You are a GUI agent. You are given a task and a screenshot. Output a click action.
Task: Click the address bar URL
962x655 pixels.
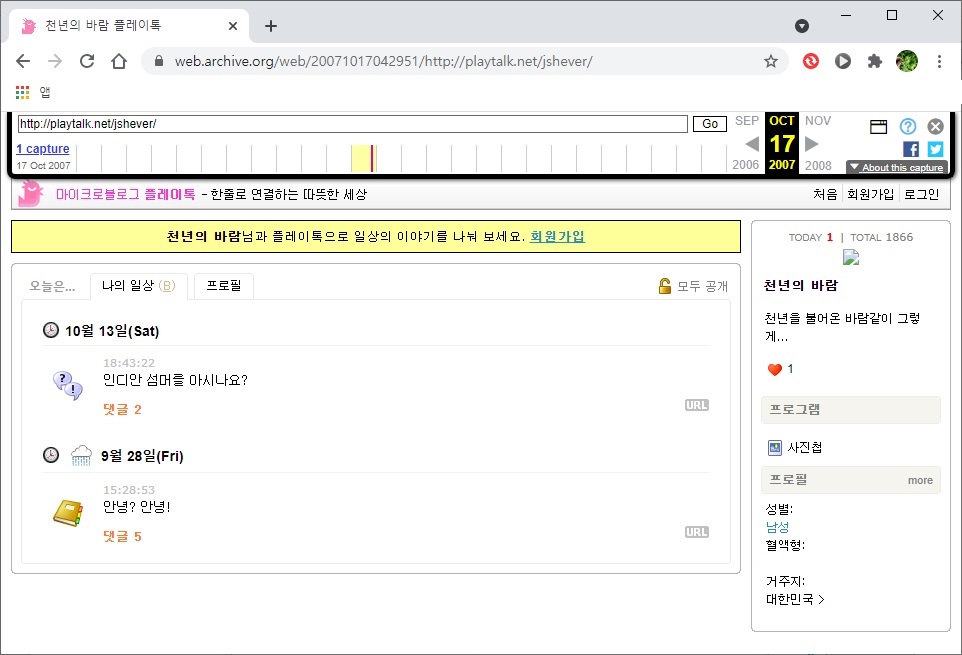[383, 61]
